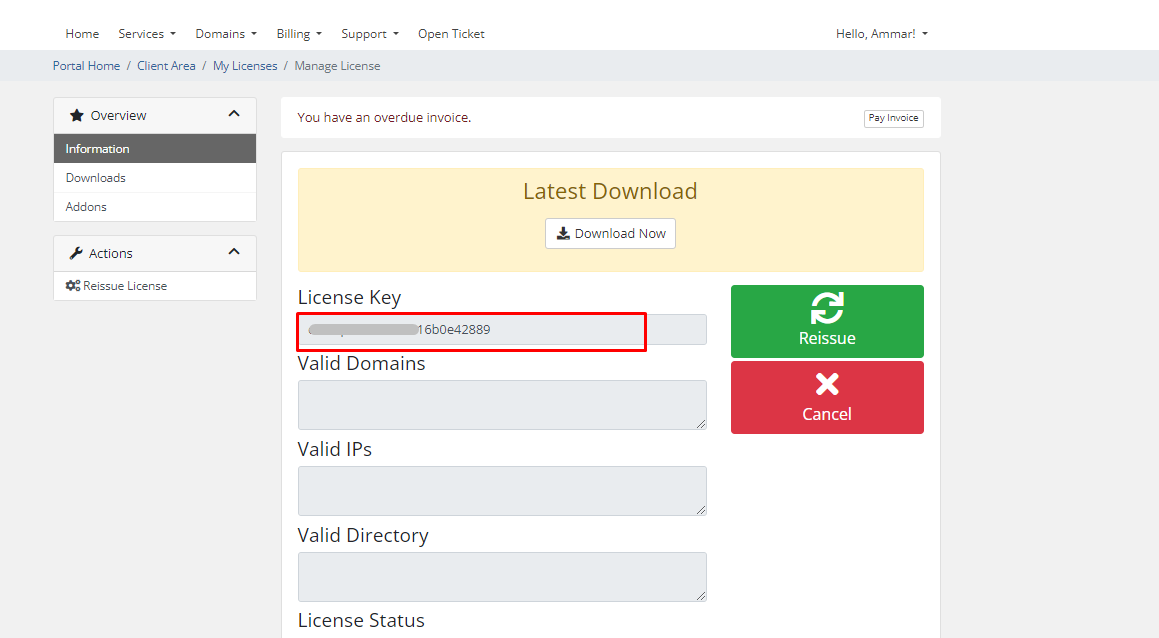Click the Overview star icon
Image resolution: width=1159 pixels, height=638 pixels.
pos(77,116)
